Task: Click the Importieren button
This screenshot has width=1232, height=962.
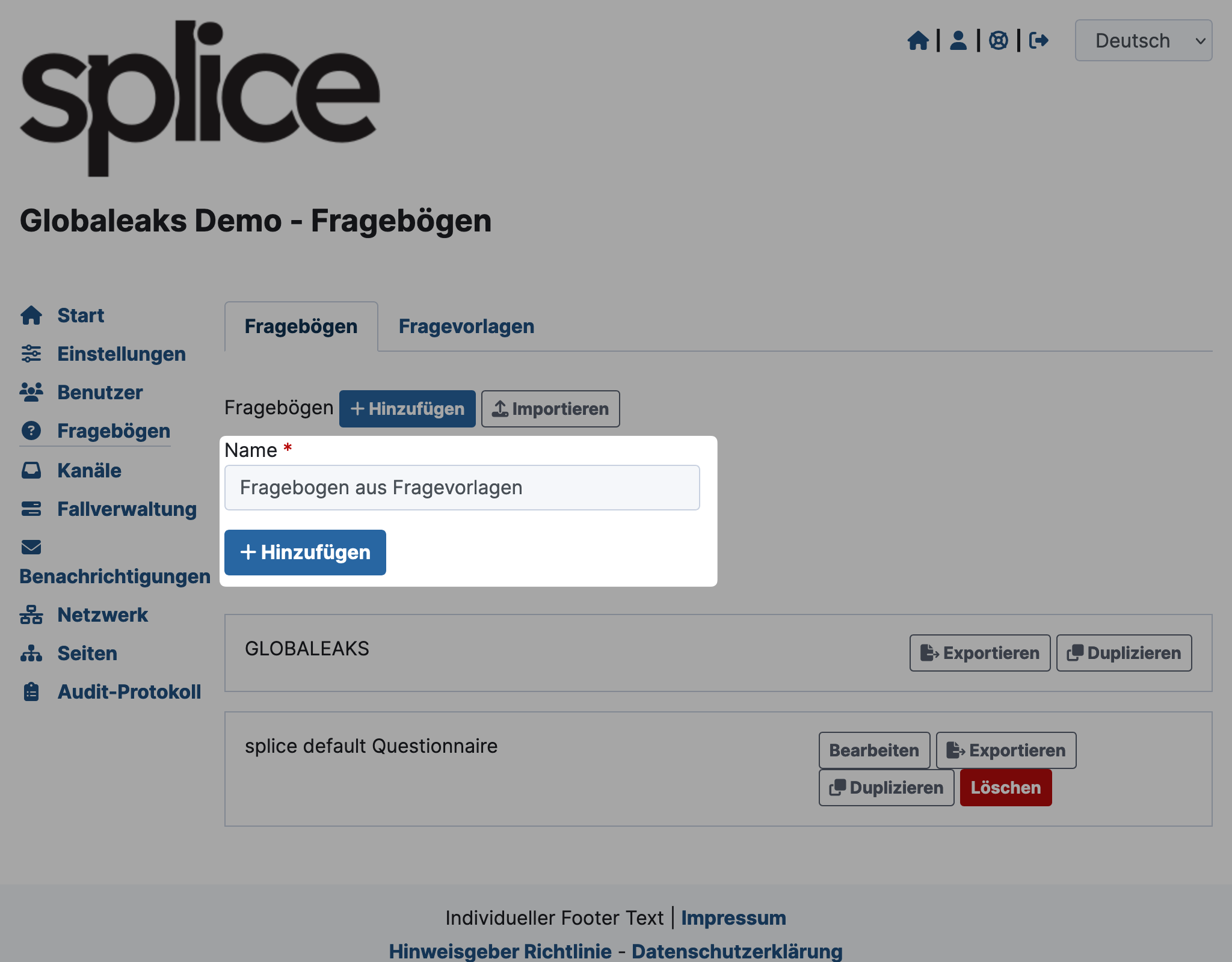Action: tap(550, 409)
